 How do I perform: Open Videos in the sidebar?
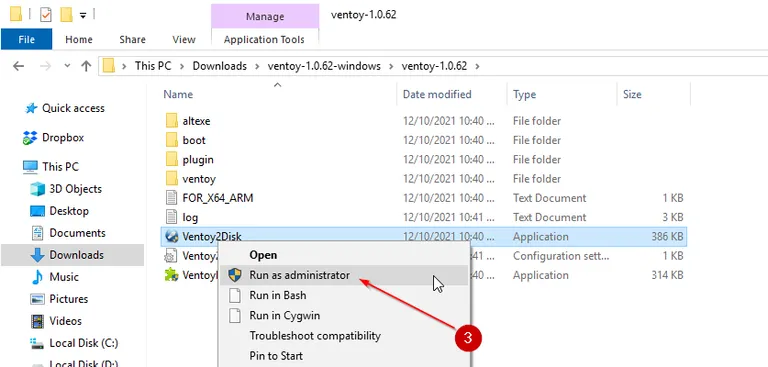click(x=65, y=321)
